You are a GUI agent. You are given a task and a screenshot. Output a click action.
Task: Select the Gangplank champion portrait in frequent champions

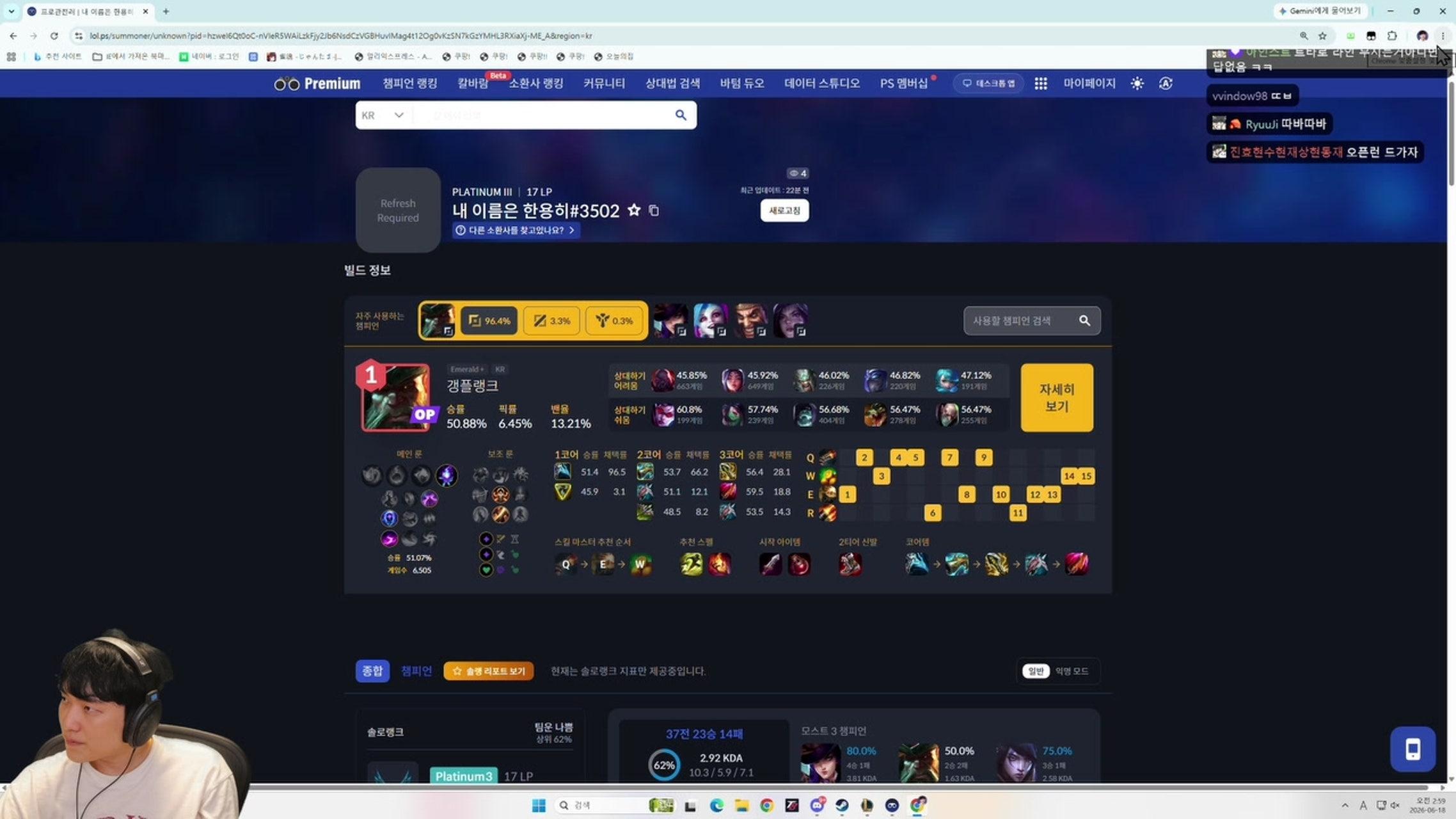pos(438,320)
